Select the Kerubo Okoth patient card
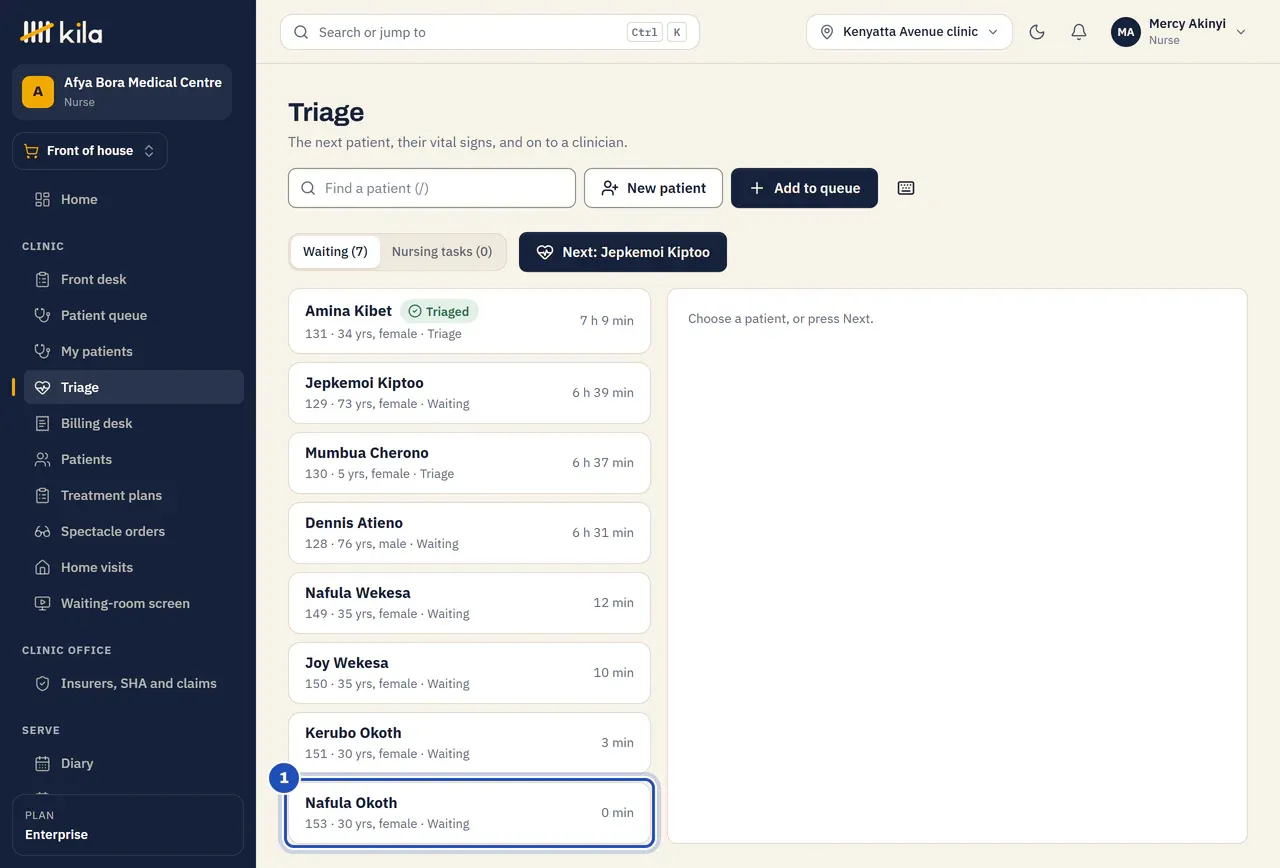 [469, 743]
